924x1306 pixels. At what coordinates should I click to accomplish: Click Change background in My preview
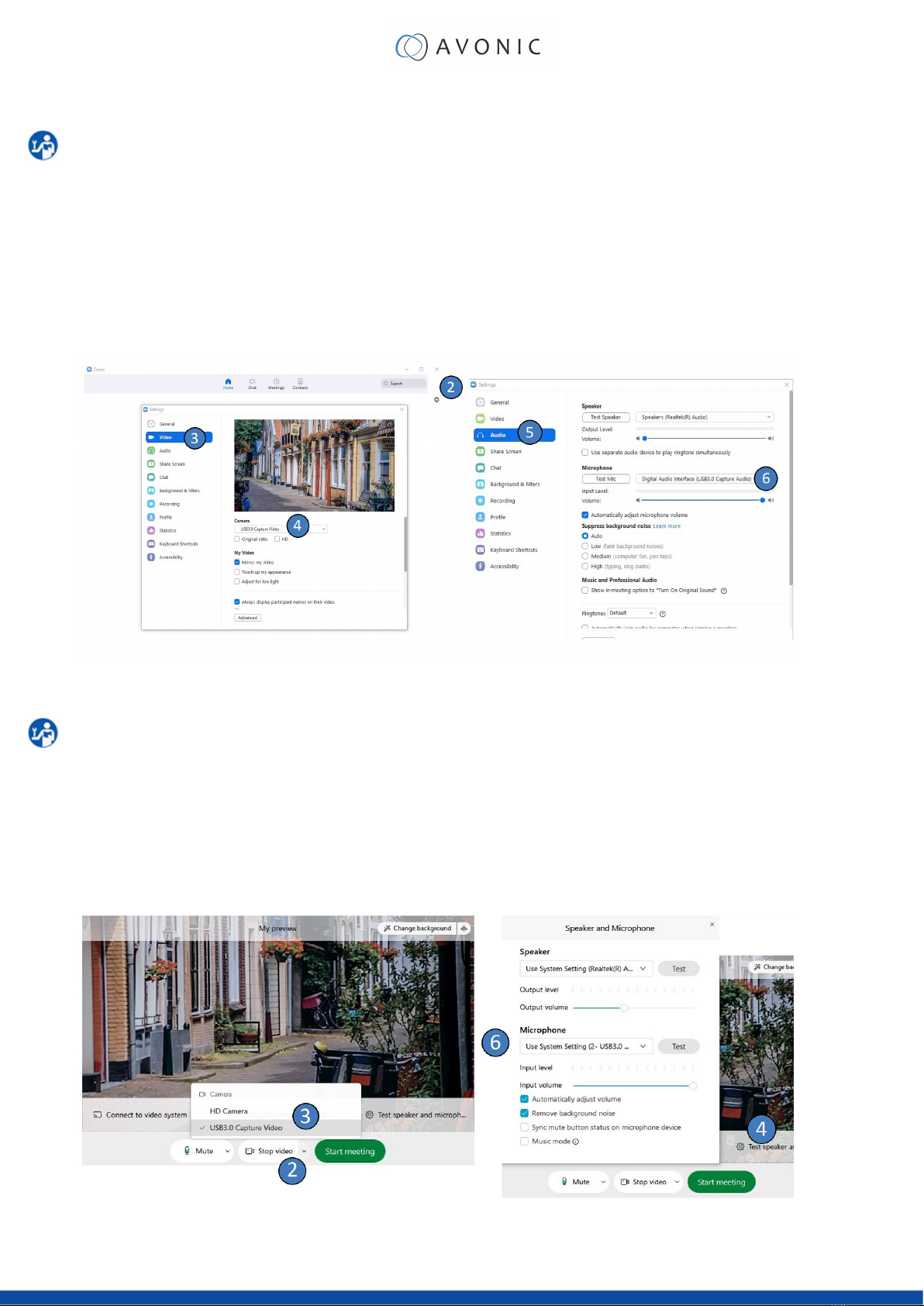(x=417, y=928)
